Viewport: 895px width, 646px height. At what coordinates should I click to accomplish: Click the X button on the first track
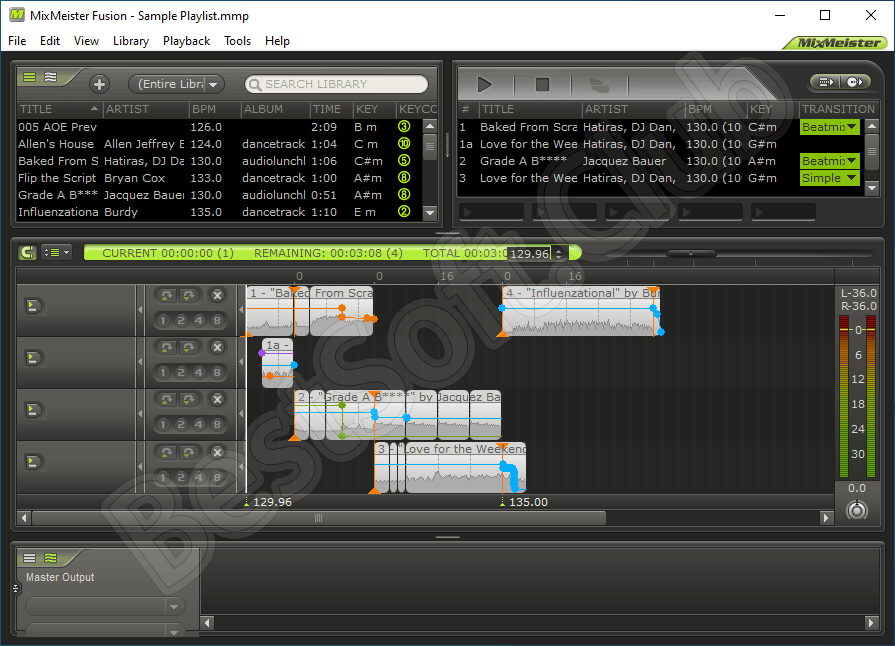(217, 295)
